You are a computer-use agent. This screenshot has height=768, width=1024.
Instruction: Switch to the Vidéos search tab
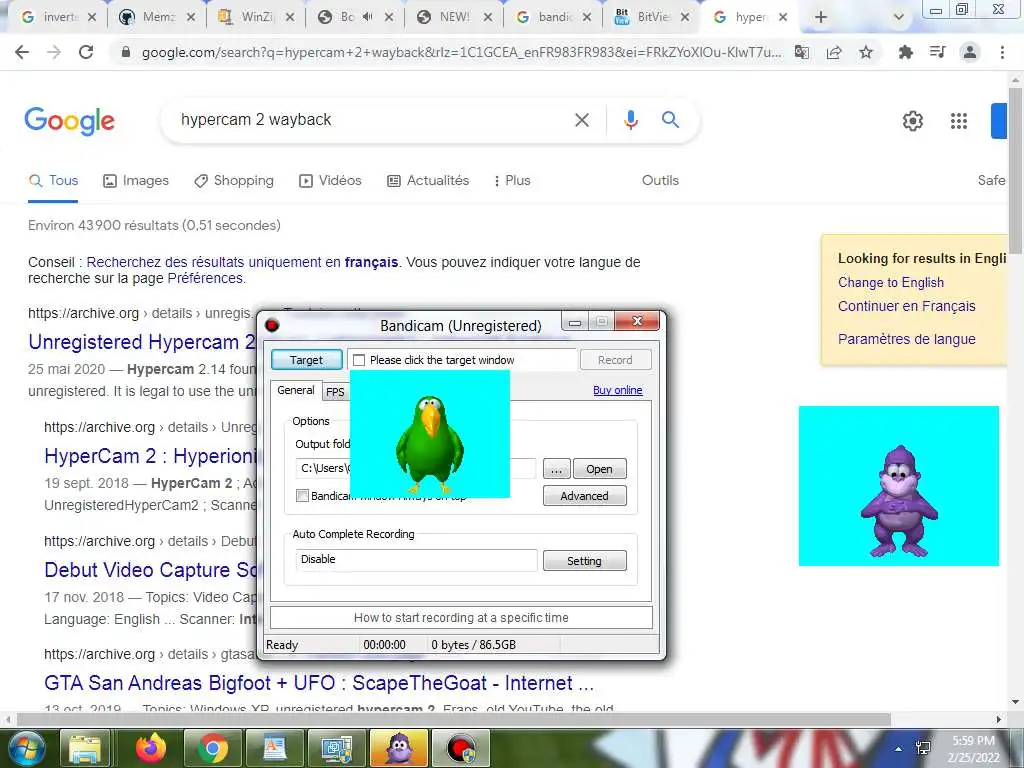[330, 181]
